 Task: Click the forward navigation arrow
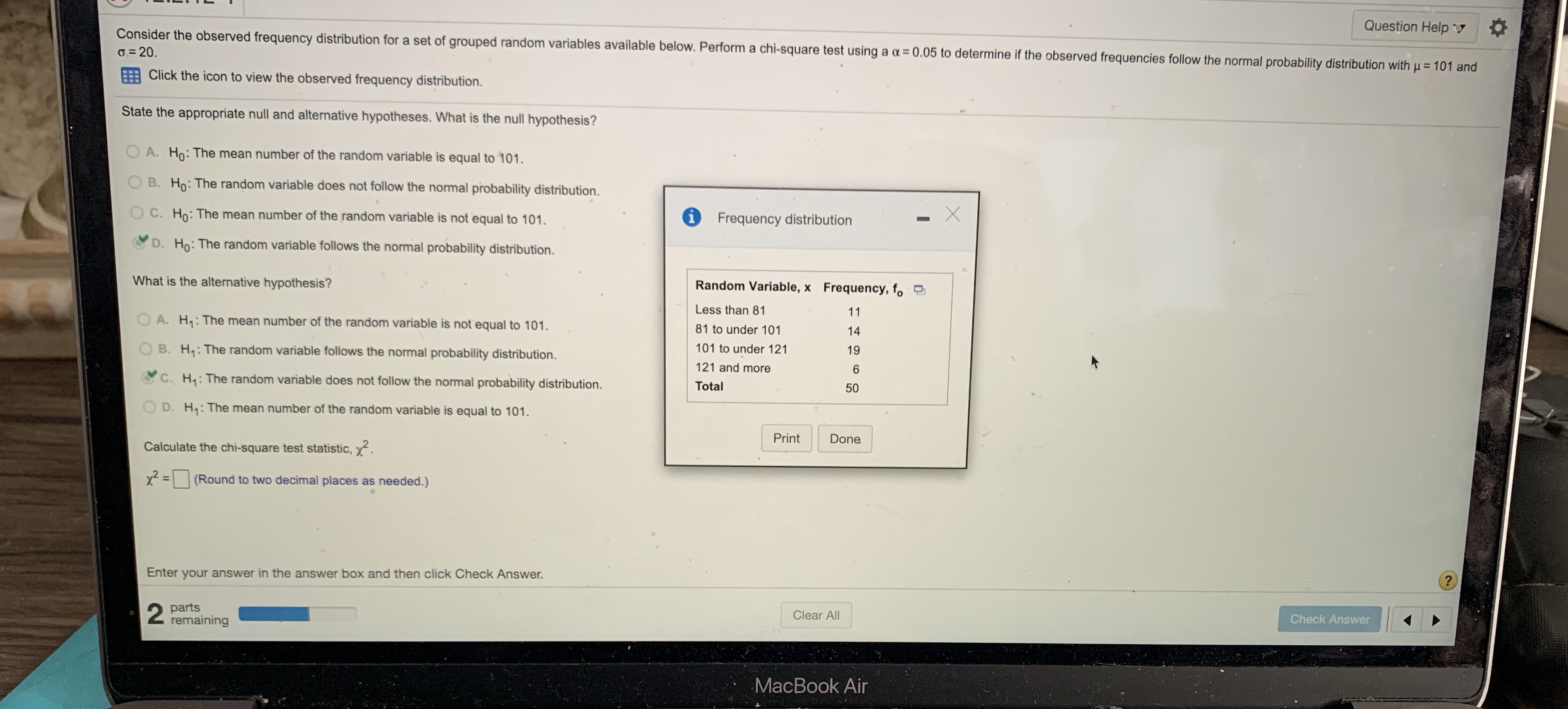click(1437, 618)
